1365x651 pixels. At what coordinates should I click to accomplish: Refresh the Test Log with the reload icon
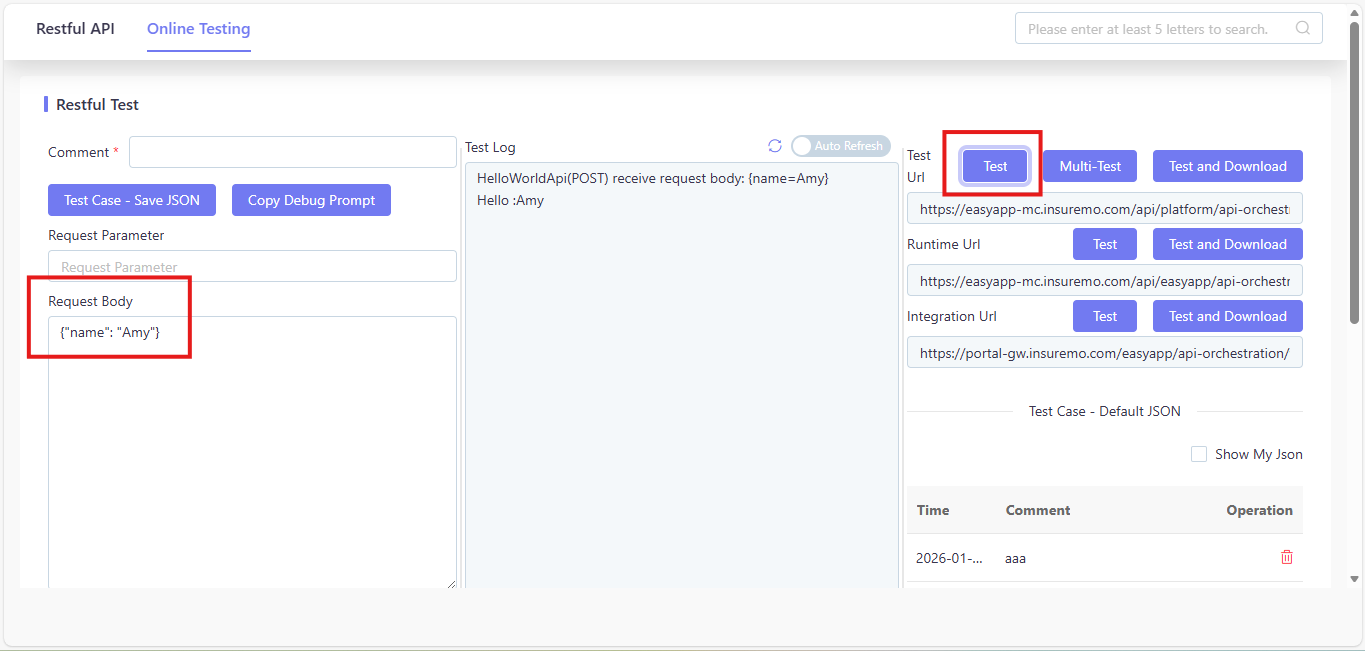click(775, 146)
